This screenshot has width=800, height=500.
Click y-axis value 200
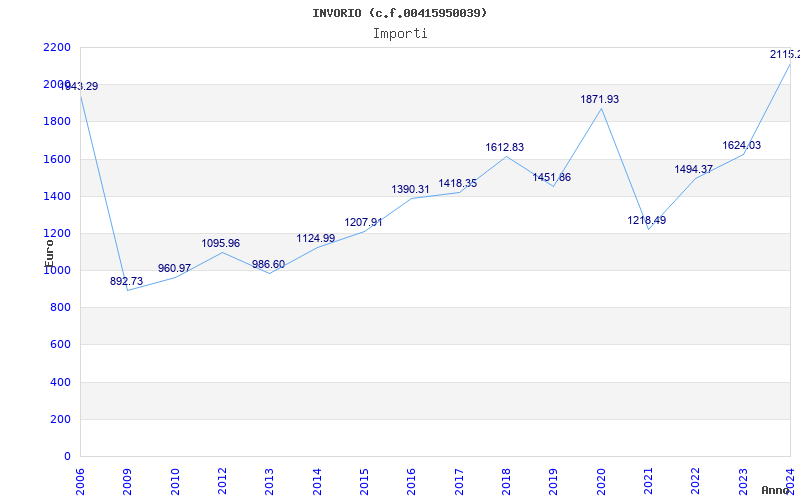click(61, 419)
